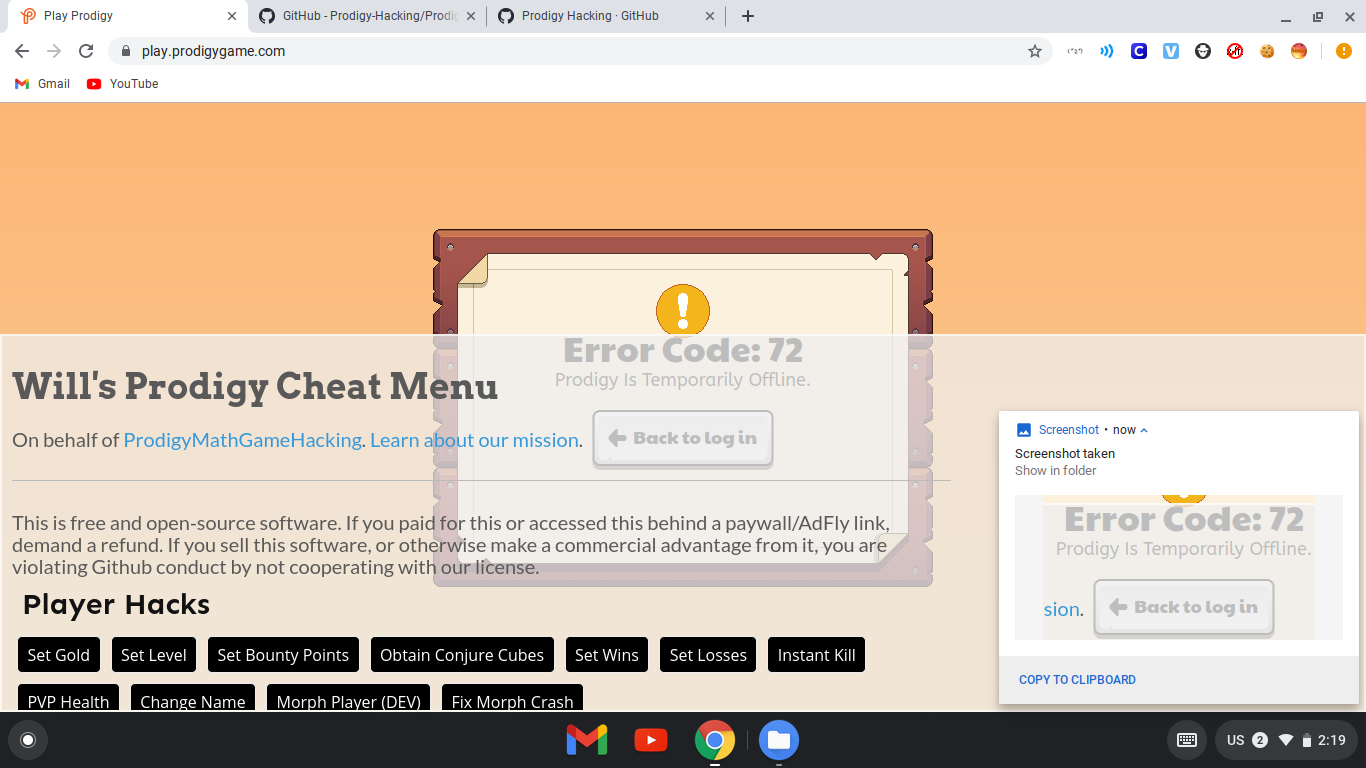Open the ProdigyMathGameHacking link
The height and width of the screenshot is (768, 1366).
coord(242,440)
